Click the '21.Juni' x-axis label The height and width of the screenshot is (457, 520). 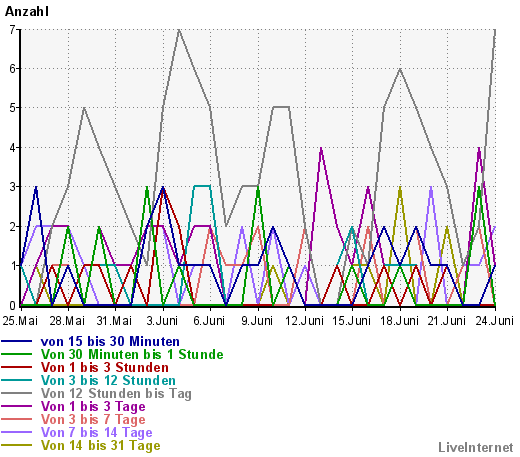pyautogui.click(x=447, y=321)
